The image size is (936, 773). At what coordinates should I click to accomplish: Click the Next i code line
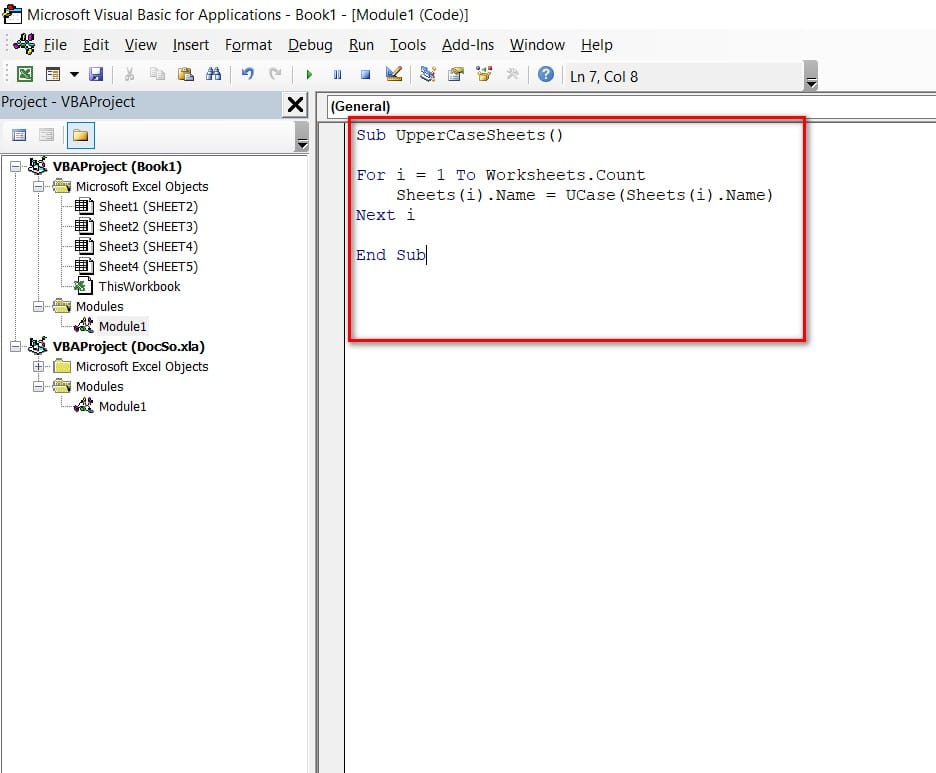click(385, 215)
